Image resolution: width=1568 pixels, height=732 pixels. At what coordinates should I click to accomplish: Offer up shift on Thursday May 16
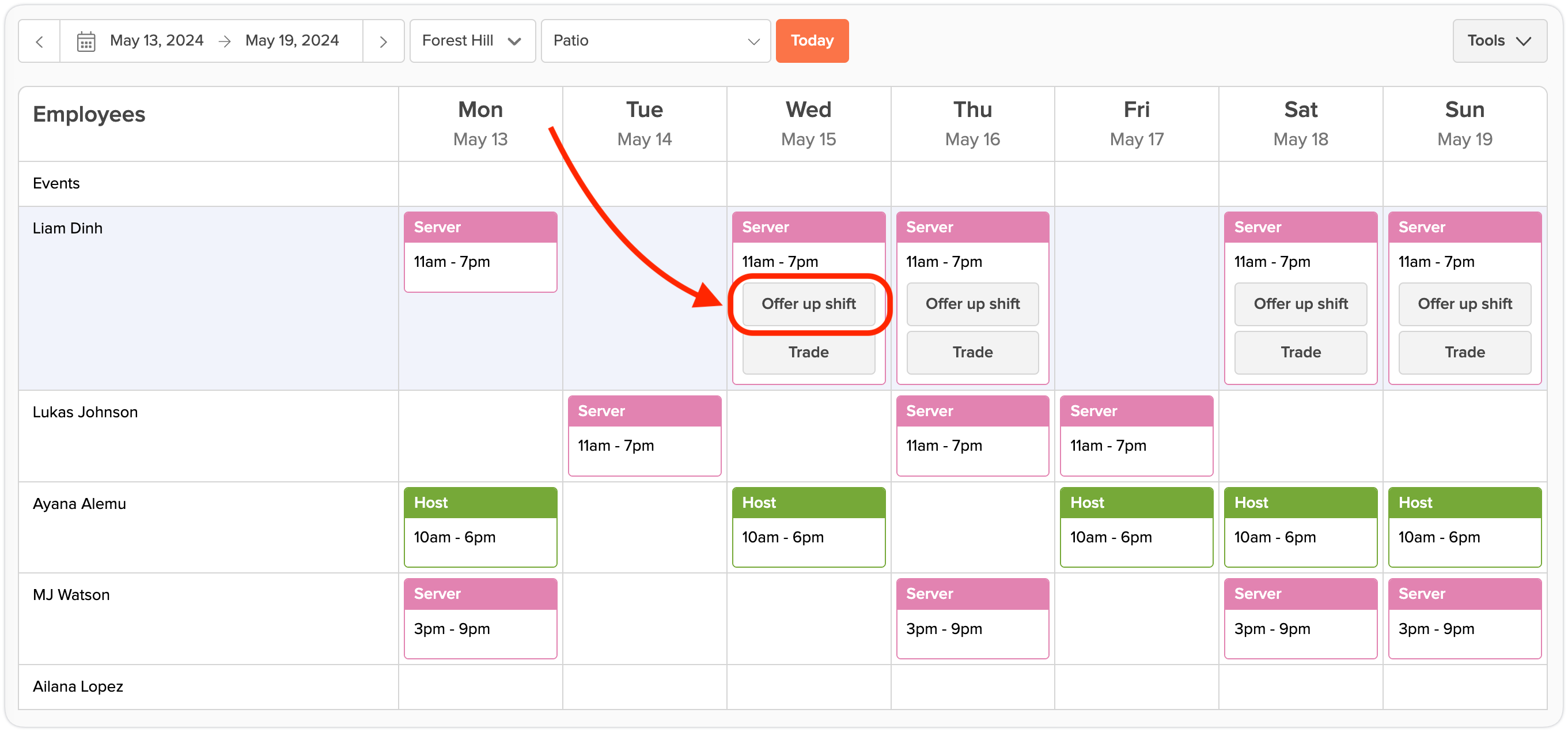(x=972, y=303)
